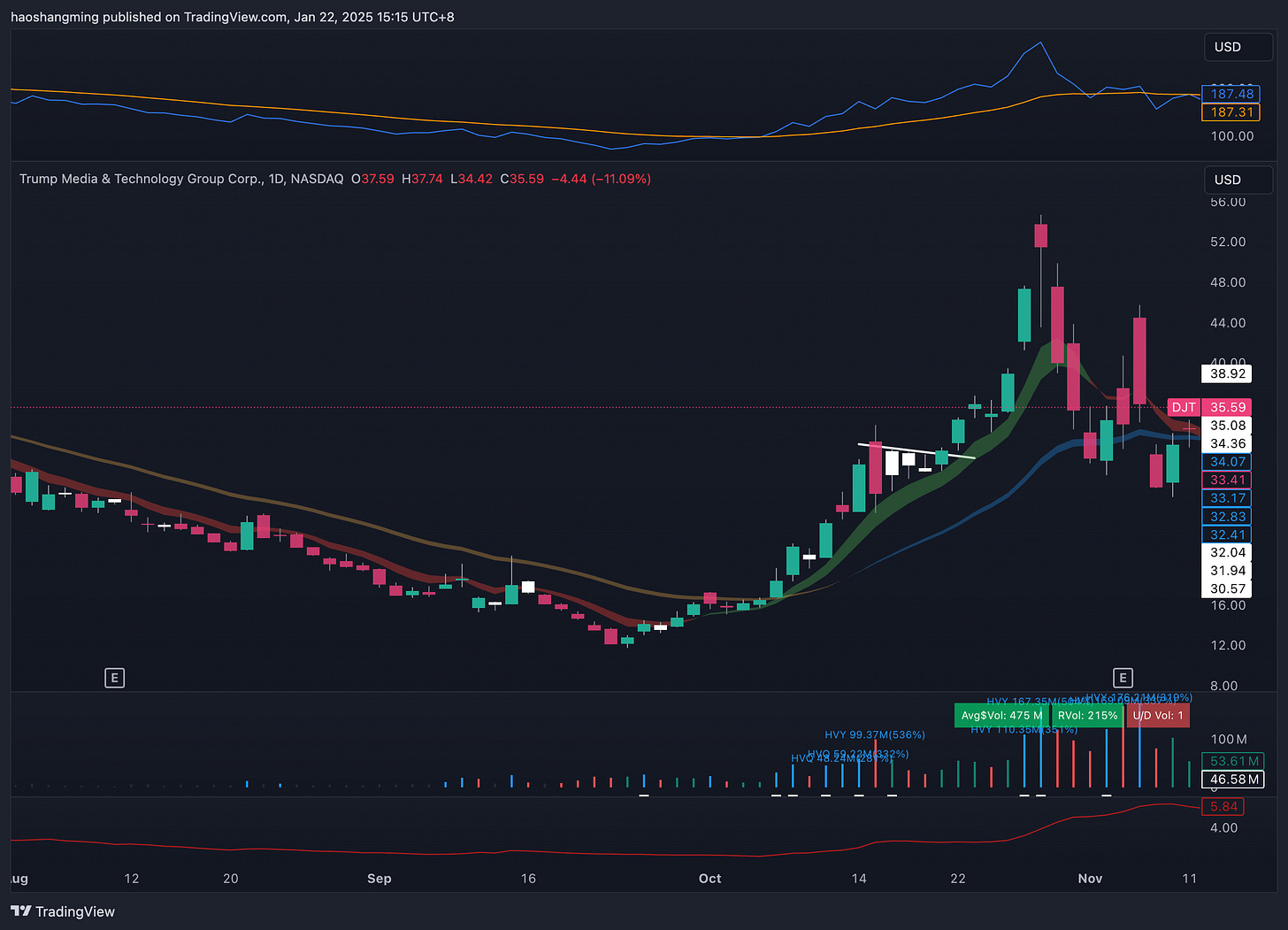Click the 31.94 price label

click(x=1228, y=571)
